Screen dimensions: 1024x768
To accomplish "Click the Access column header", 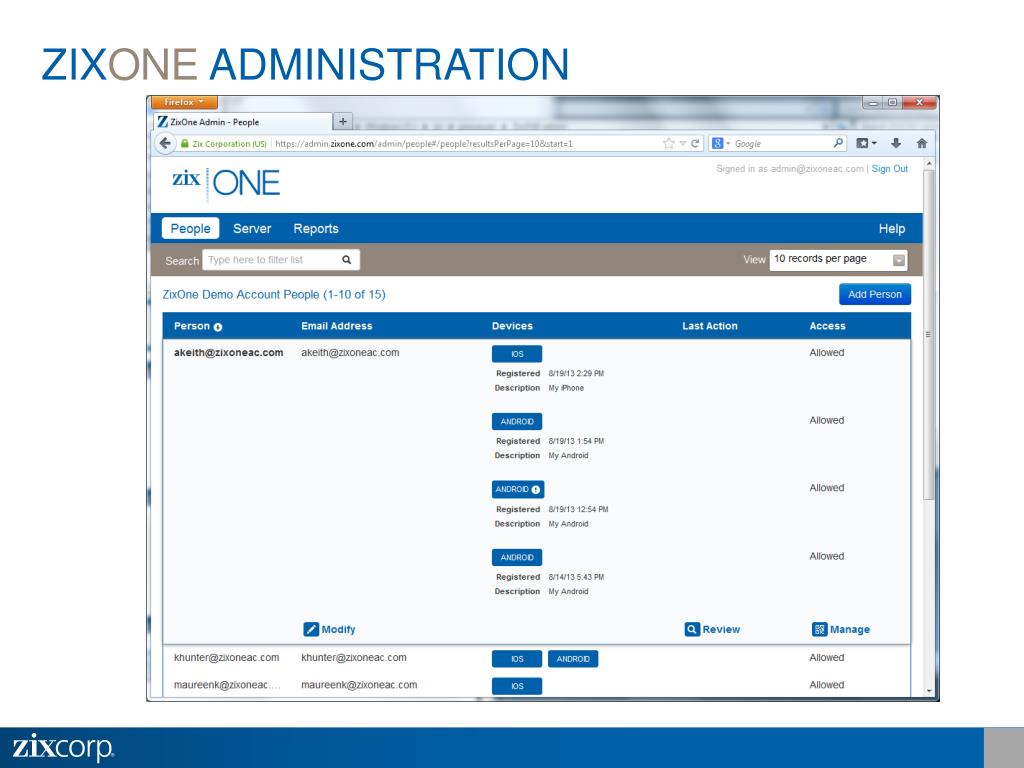I will (x=827, y=326).
